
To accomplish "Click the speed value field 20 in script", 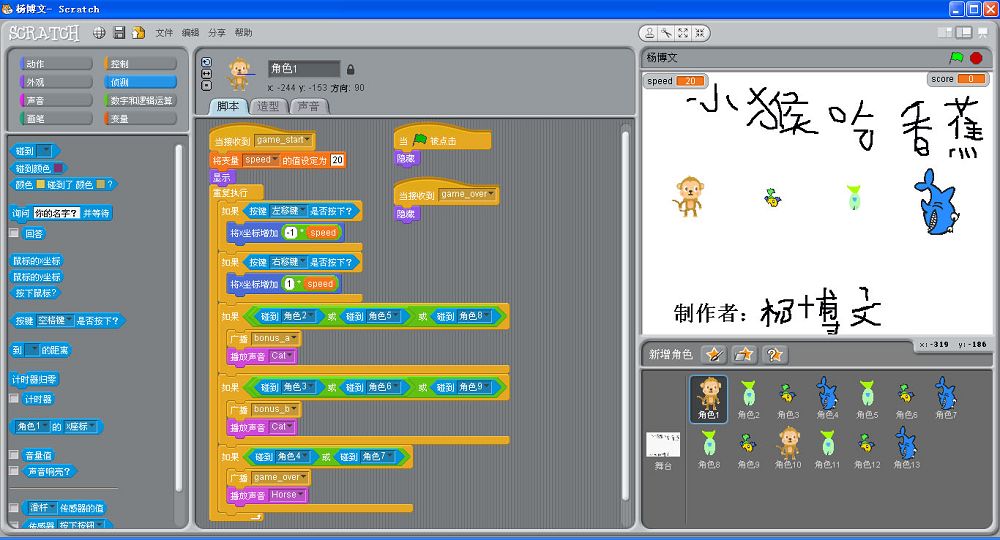I will pyautogui.click(x=337, y=160).
